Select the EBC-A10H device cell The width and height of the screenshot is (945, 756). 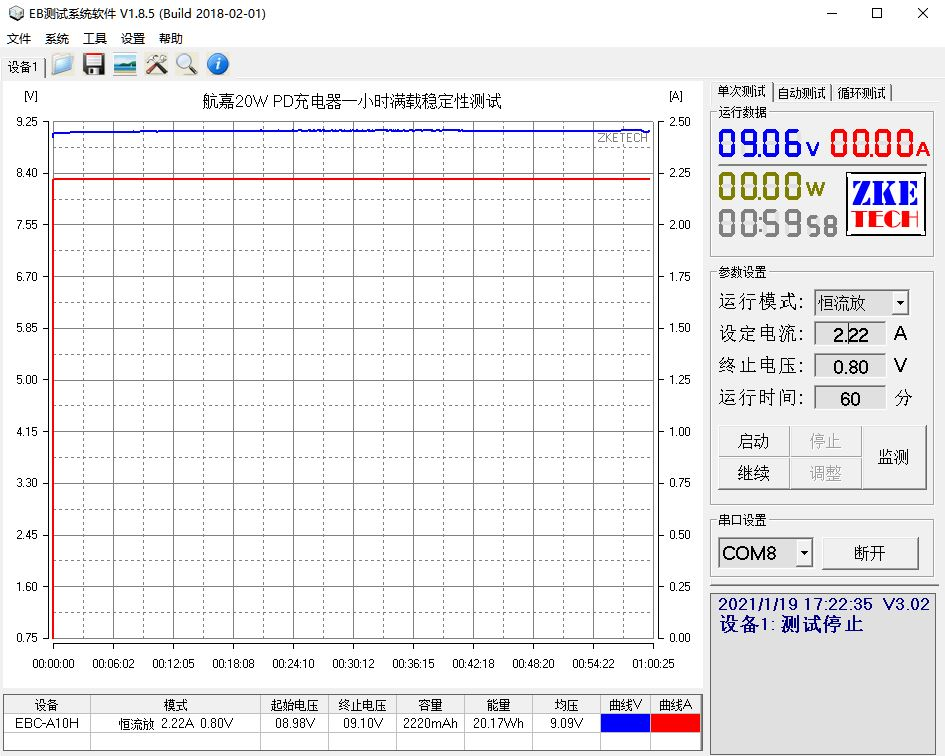point(47,723)
